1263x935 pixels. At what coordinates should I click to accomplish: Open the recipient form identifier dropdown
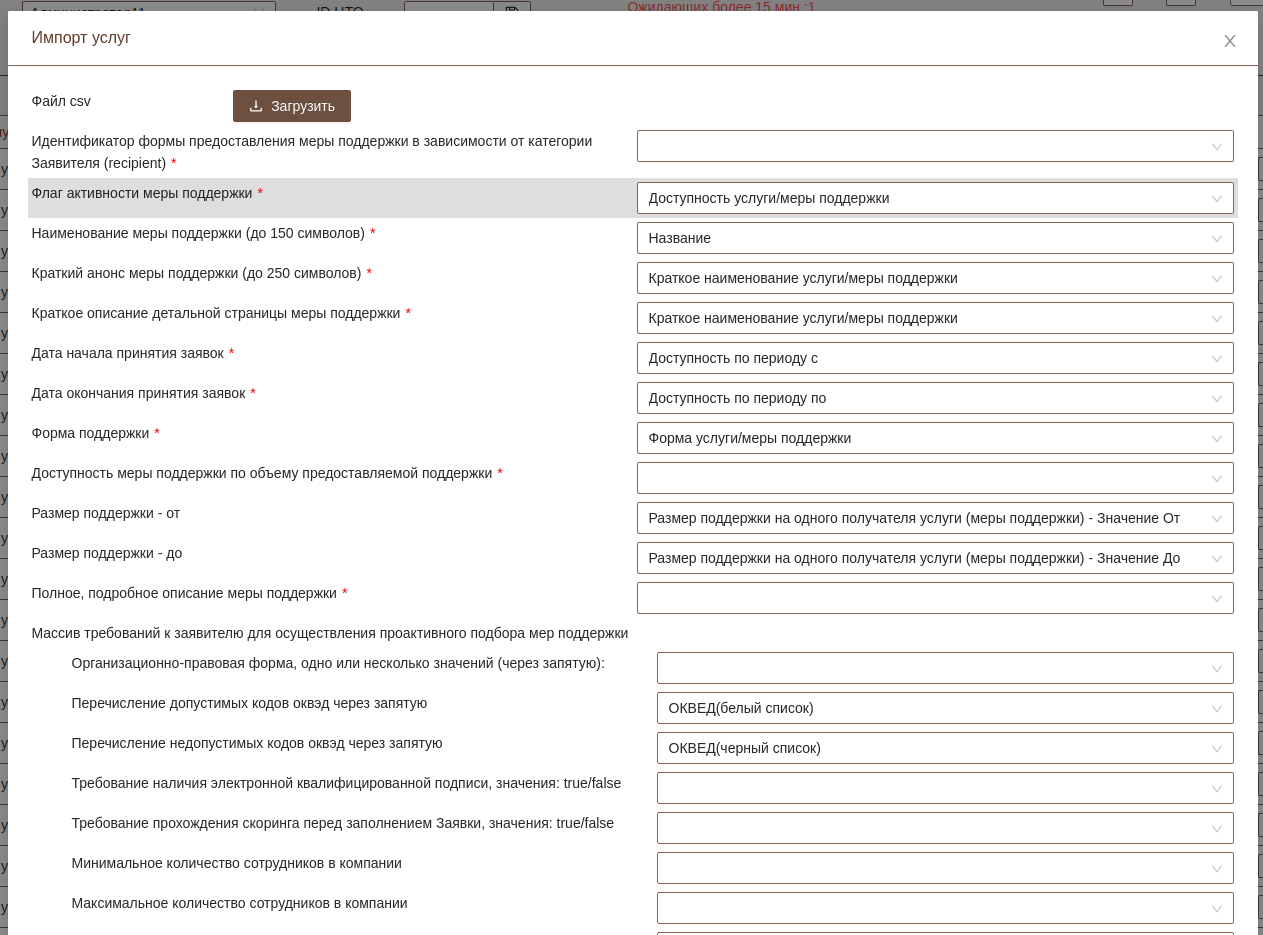click(934, 146)
